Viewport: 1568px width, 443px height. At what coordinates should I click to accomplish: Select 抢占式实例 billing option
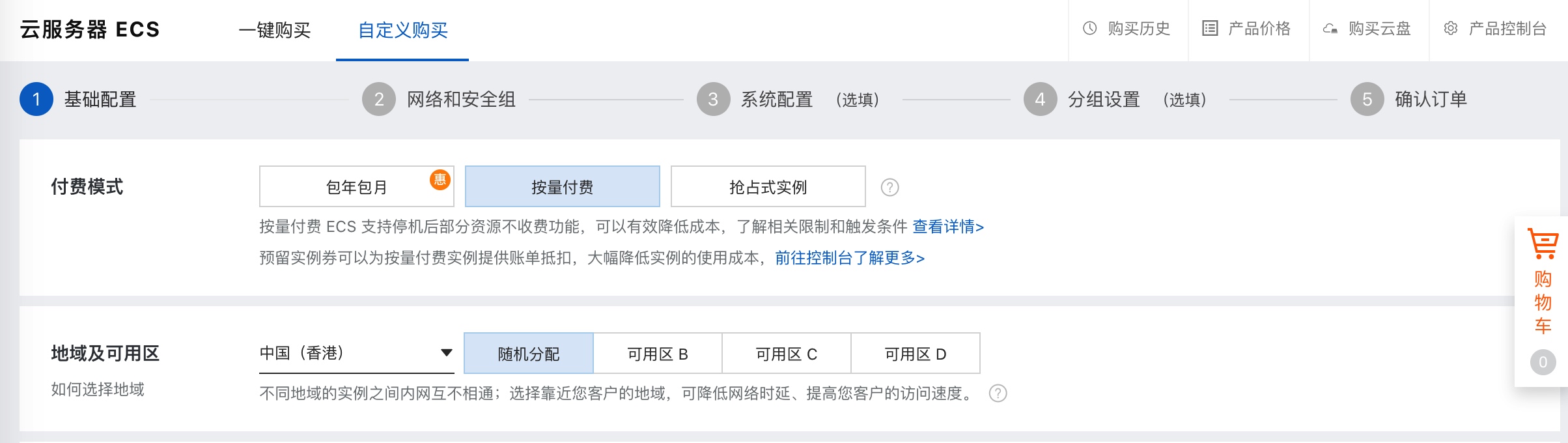tap(768, 187)
